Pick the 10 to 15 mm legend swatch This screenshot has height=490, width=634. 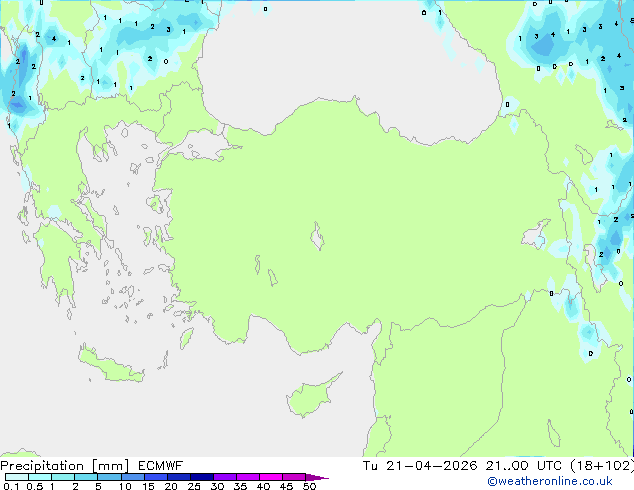pyautogui.click(x=132, y=477)
